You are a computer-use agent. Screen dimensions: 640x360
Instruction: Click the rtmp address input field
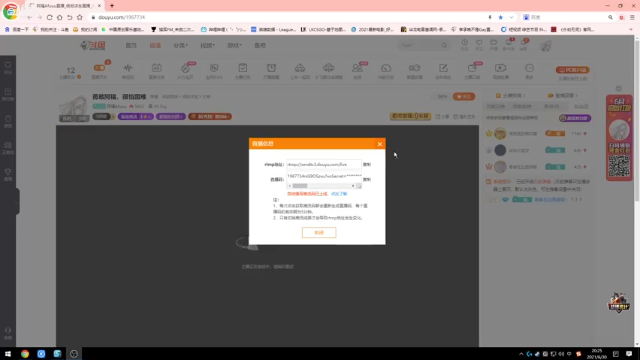click(324, 164)
